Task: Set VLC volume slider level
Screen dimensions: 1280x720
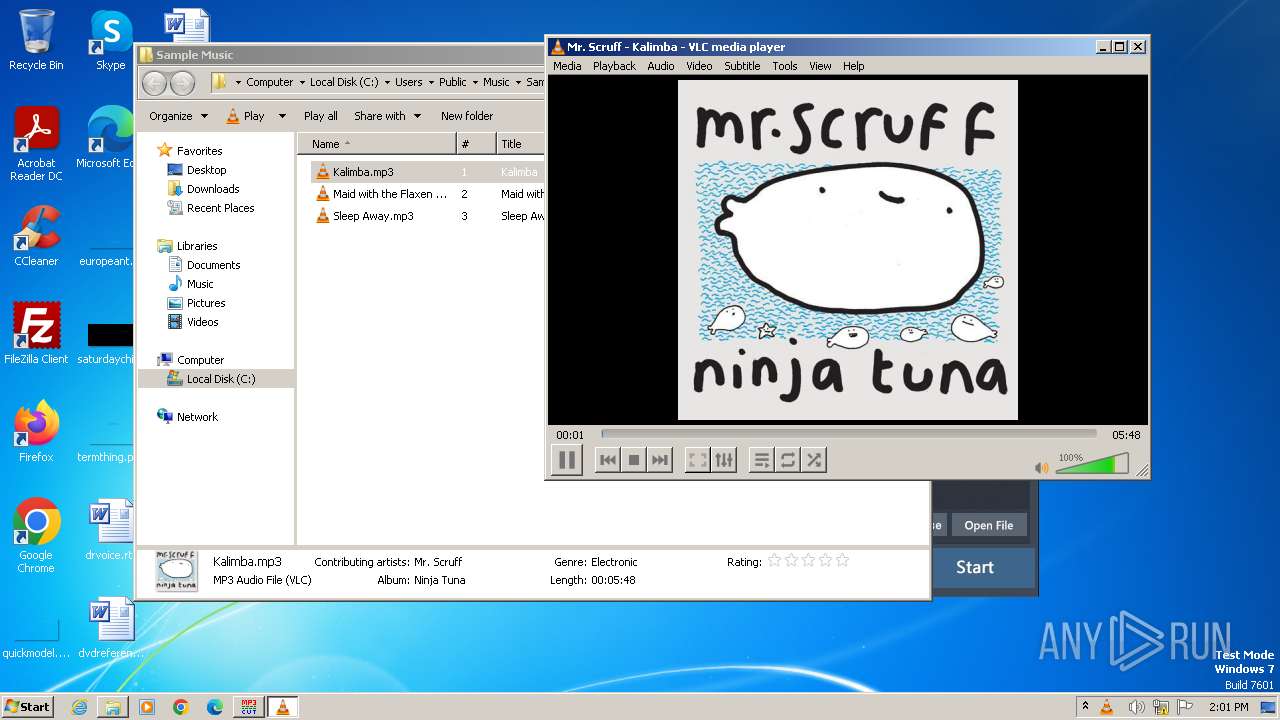Action: pos(1092,464)
